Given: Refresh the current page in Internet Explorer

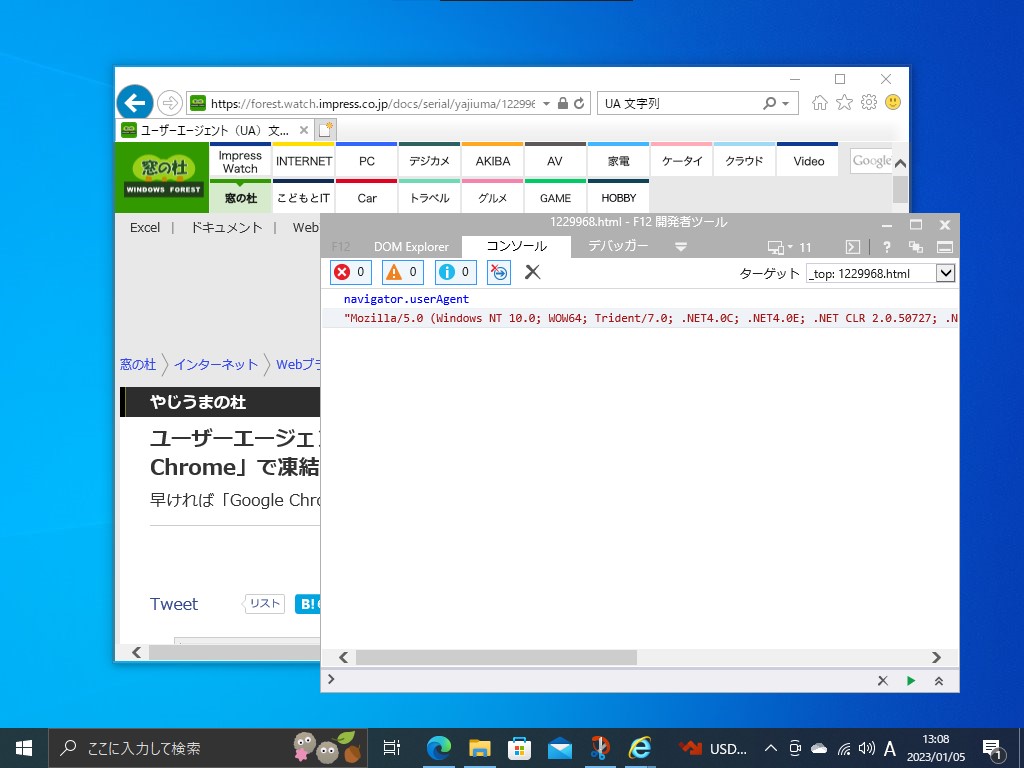Looking at the screenshot, I should tap(579, 103).
